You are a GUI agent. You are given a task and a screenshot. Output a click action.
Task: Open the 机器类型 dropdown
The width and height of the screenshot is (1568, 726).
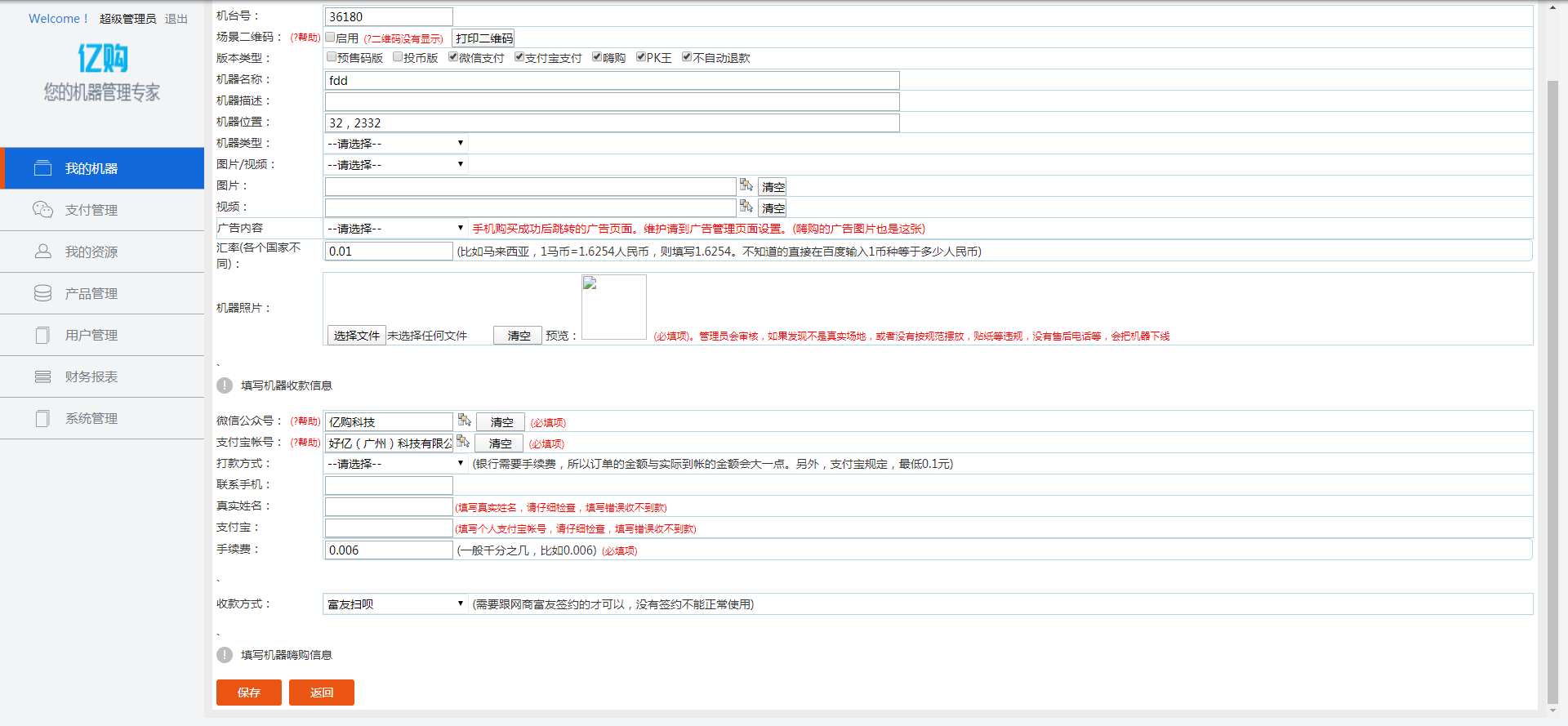point(395,144)
